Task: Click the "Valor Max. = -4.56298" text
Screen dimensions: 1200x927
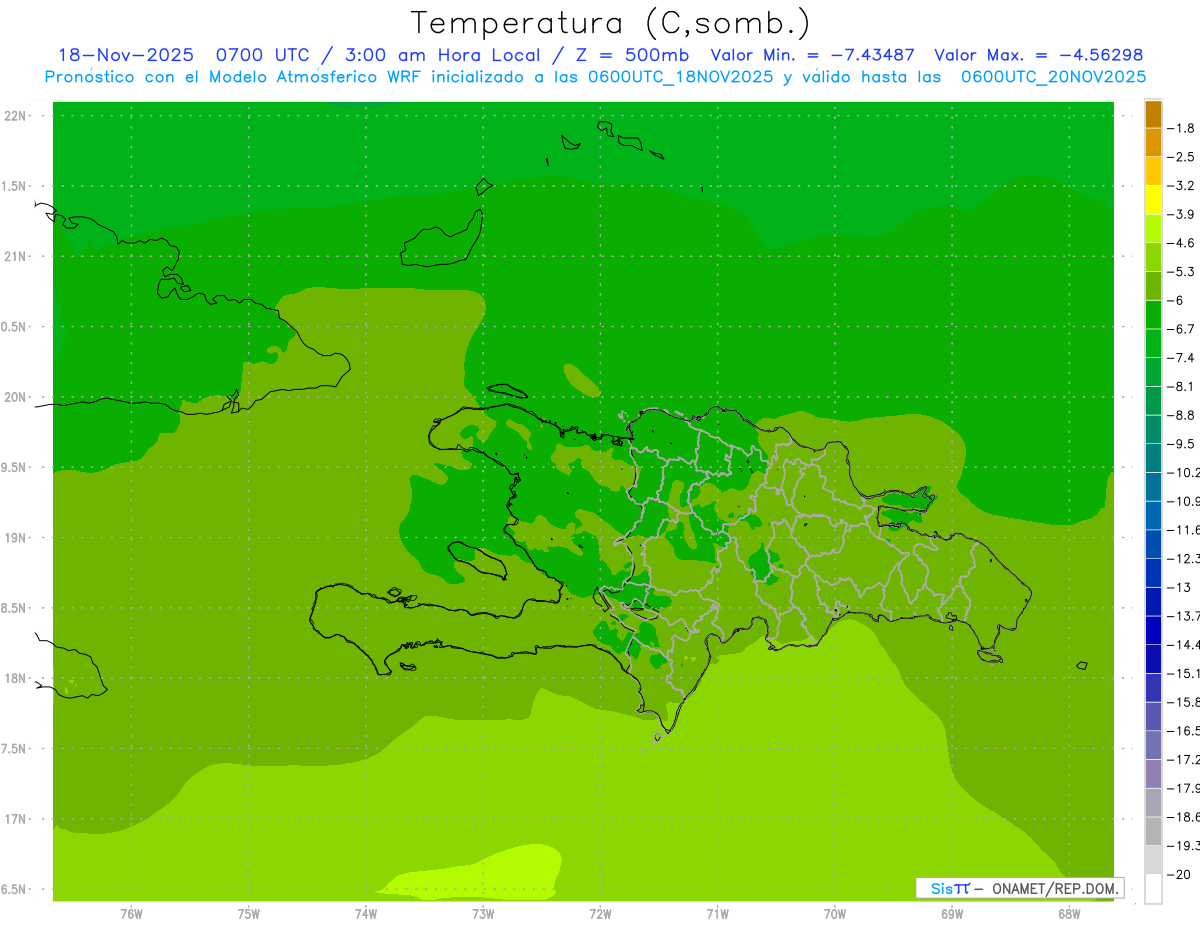Action: [x=1038, y=55]
